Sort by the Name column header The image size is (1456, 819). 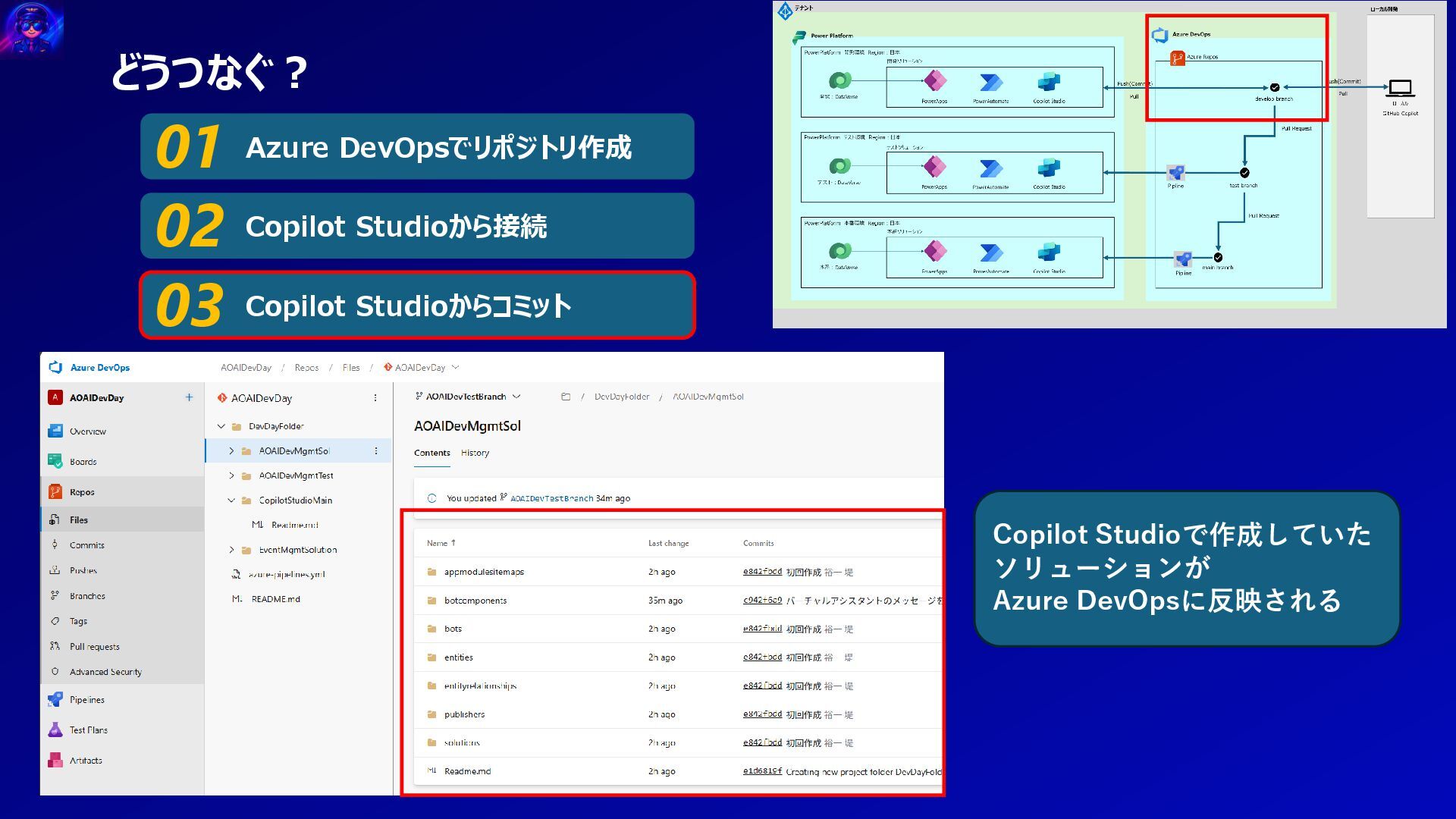(441, 543)
